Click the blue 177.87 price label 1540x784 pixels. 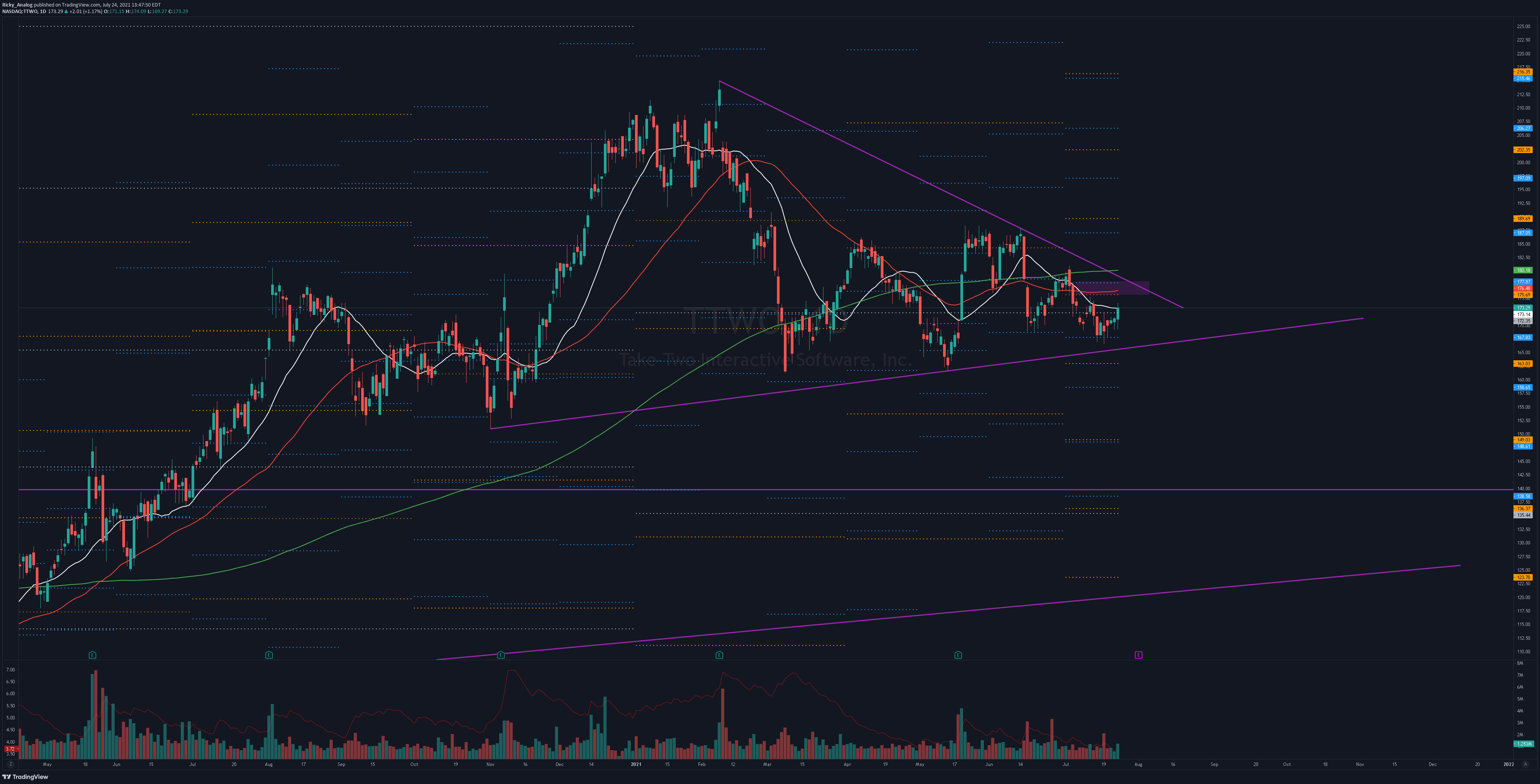coord(1523,281)
